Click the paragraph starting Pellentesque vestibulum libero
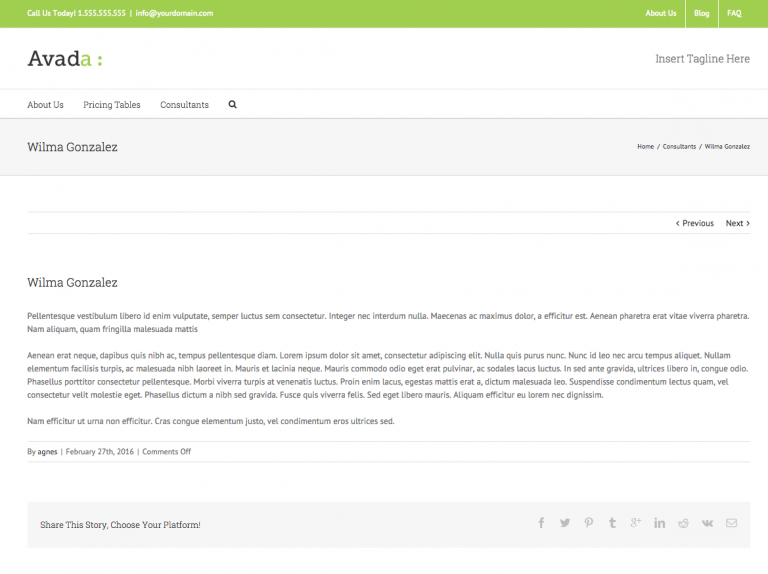 pos(388,323)
